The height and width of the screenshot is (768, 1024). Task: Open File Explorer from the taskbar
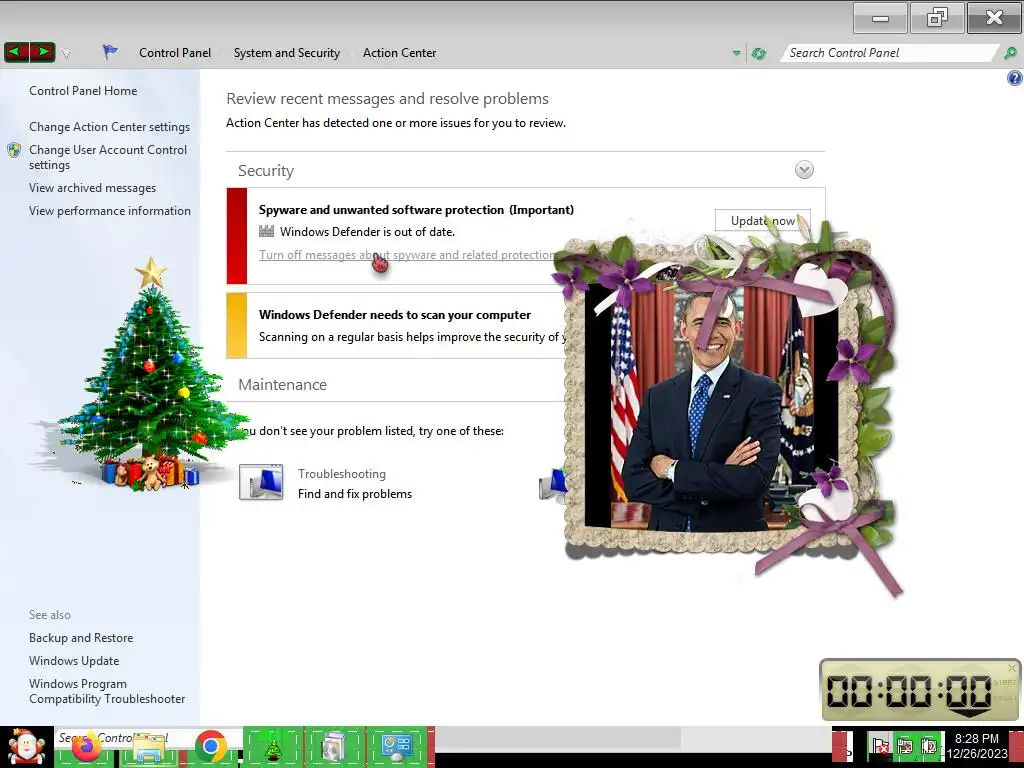point(148,748)
